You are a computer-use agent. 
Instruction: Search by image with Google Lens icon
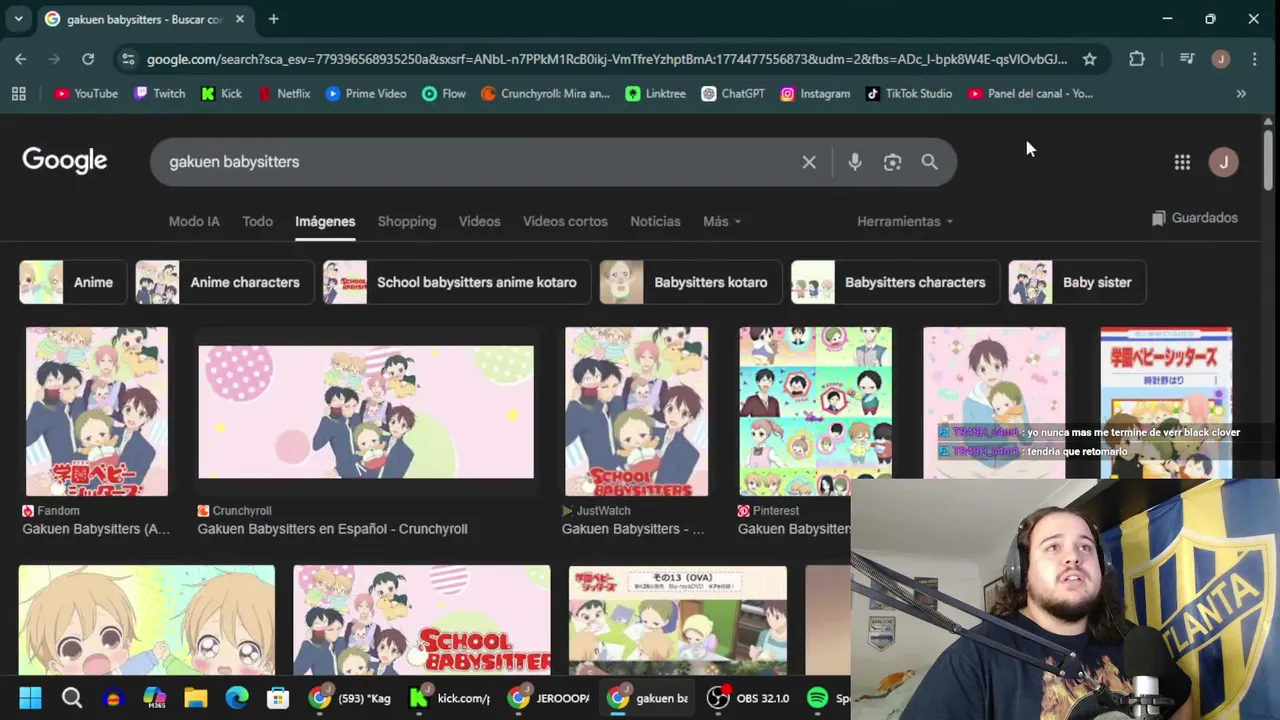click(x=892, y=162)
